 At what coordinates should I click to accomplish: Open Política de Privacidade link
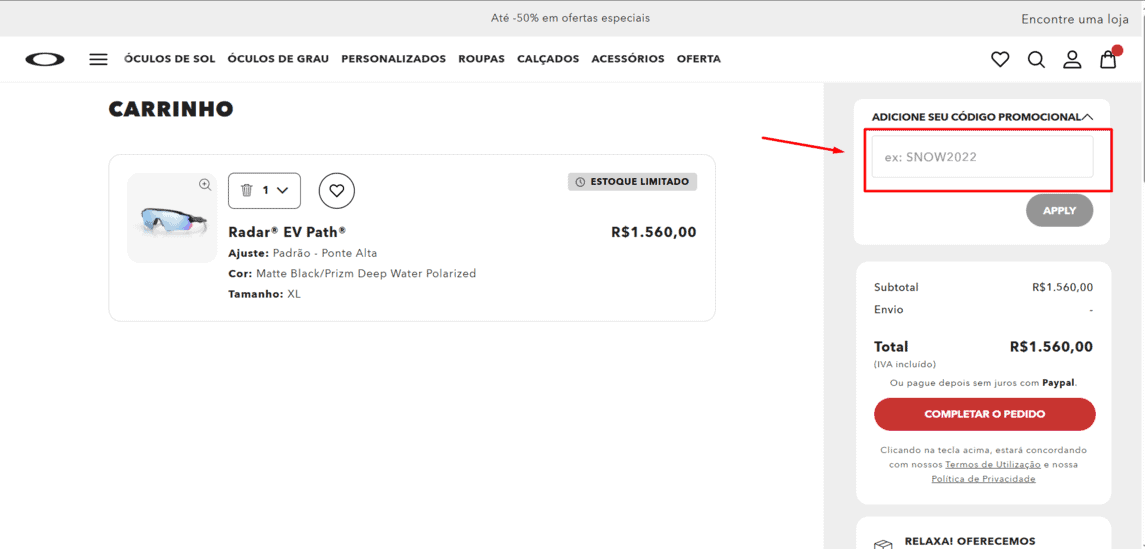point(984,479)
